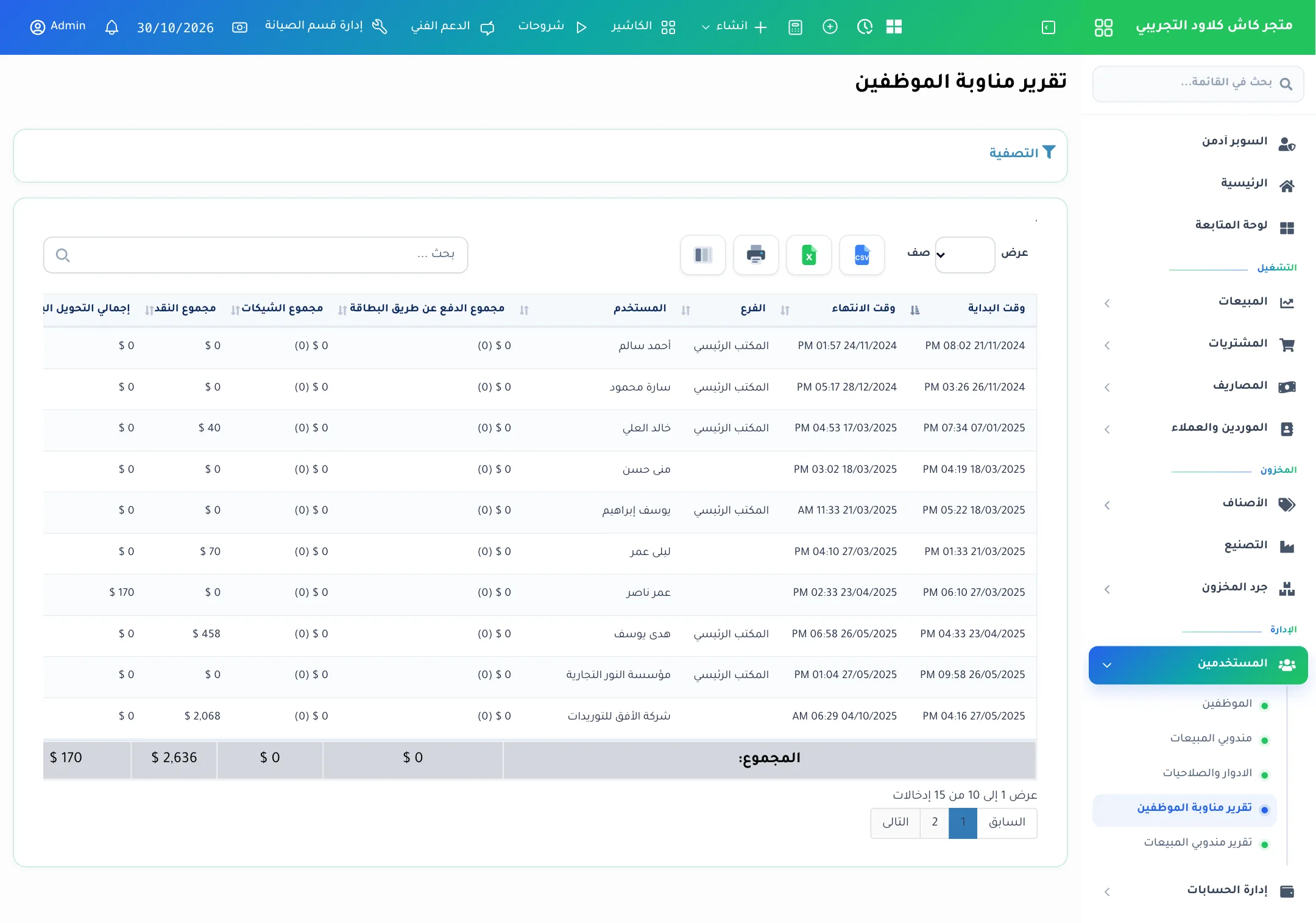The image size is (1316, 923).
Task: Go to next page with التالي
Action: (896, 823)
